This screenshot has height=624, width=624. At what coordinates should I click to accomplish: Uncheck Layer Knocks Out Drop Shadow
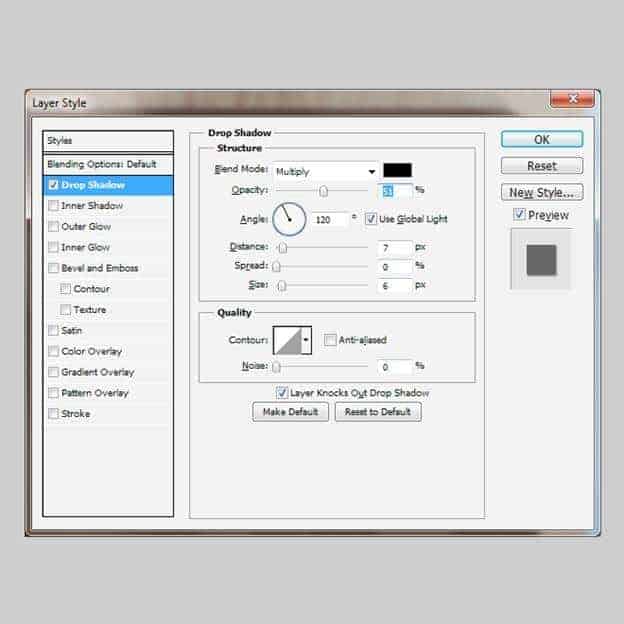(x=282, y=393)
